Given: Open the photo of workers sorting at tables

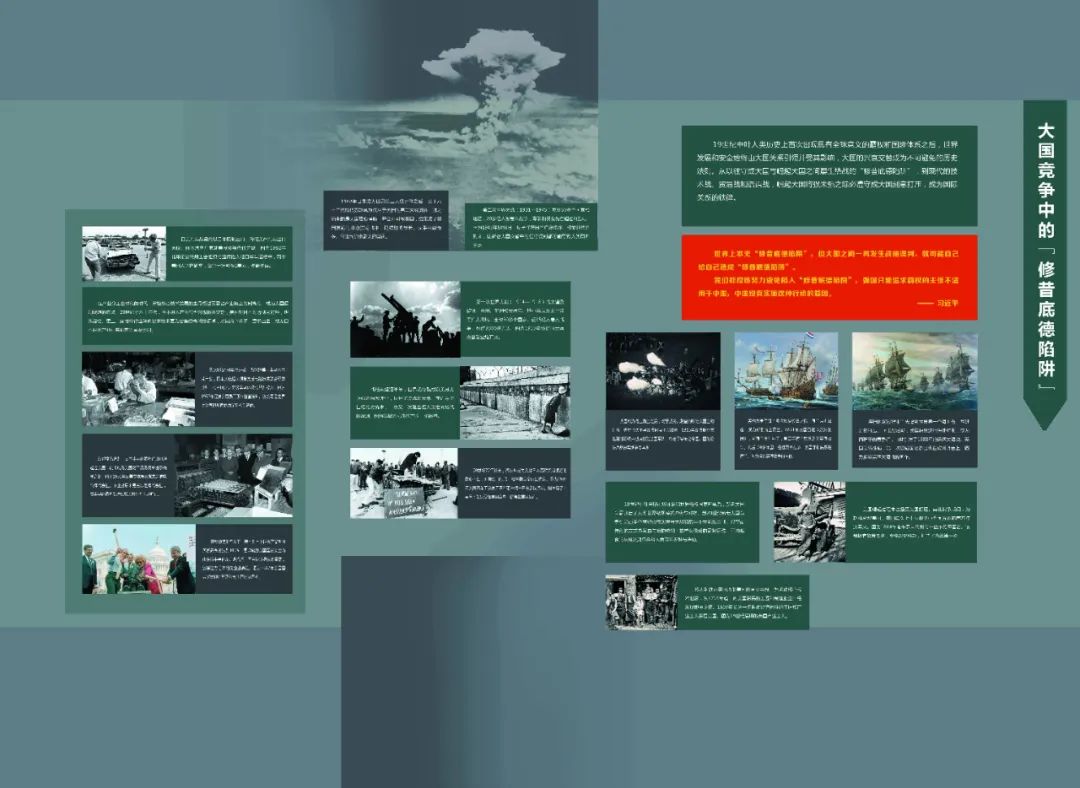Looking at the screenshot, I should pyautogui.click(x=138, y=389).
